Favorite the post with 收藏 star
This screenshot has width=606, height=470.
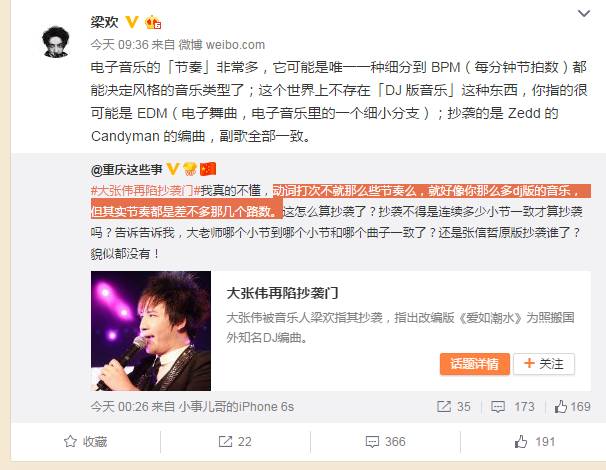click(x=85, y=441)
